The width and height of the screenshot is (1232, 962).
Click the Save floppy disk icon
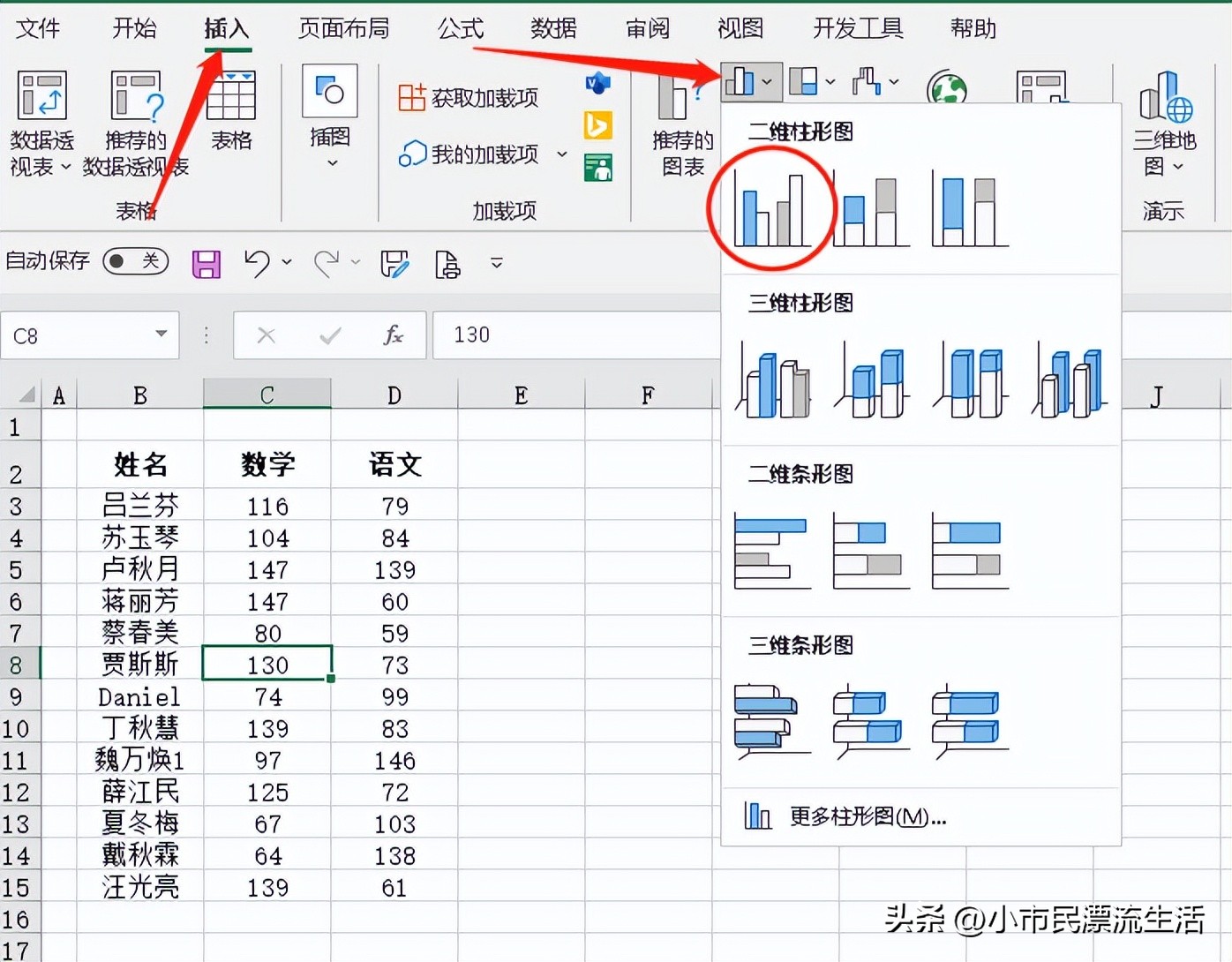coord(207,263)
